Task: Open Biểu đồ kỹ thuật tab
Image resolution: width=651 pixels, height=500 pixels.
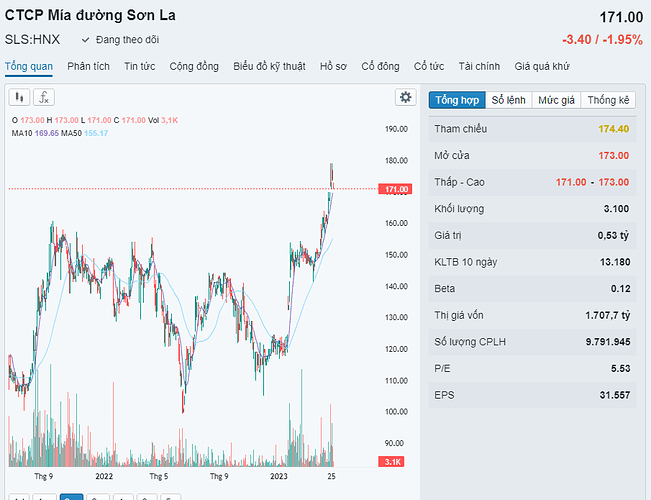Action: coord(269,66)
